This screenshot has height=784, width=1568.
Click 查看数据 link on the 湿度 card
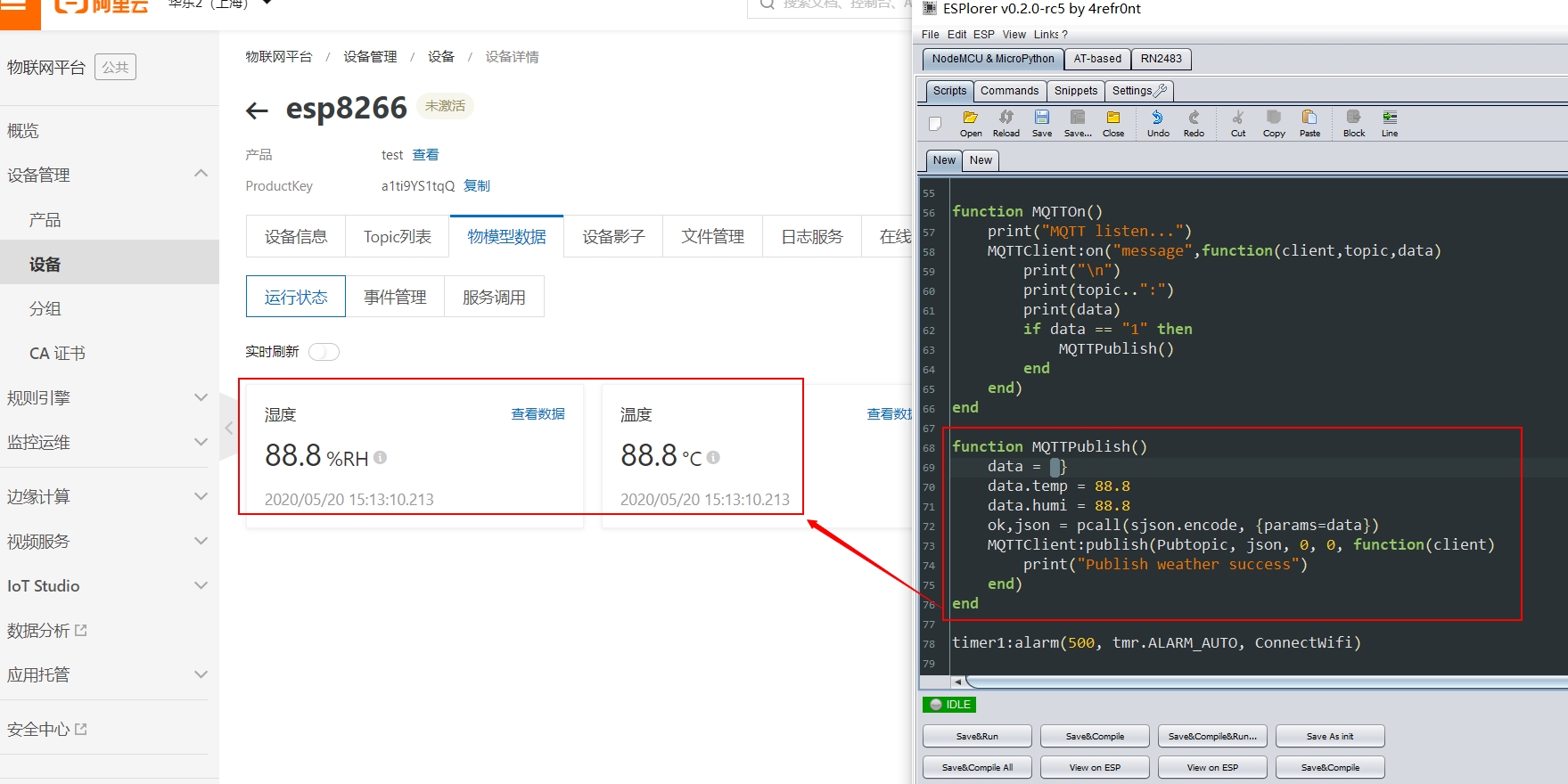(538, 414)
